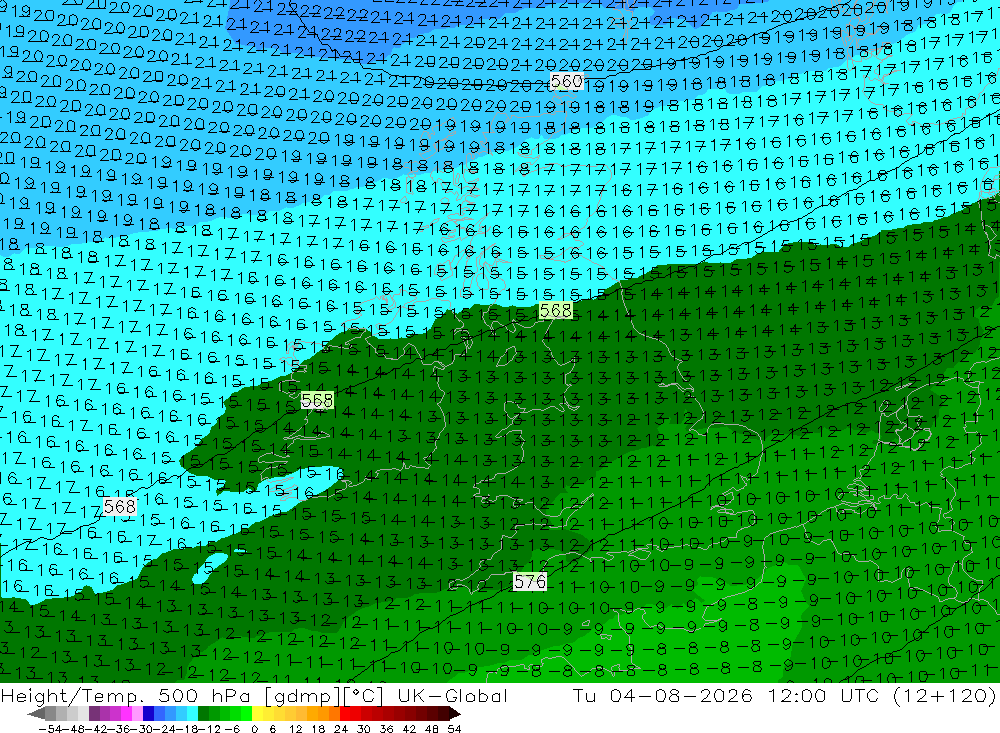Click the '12:00 UTC' time text
This screenshot has height=733, width=1000.
point(823,695)
